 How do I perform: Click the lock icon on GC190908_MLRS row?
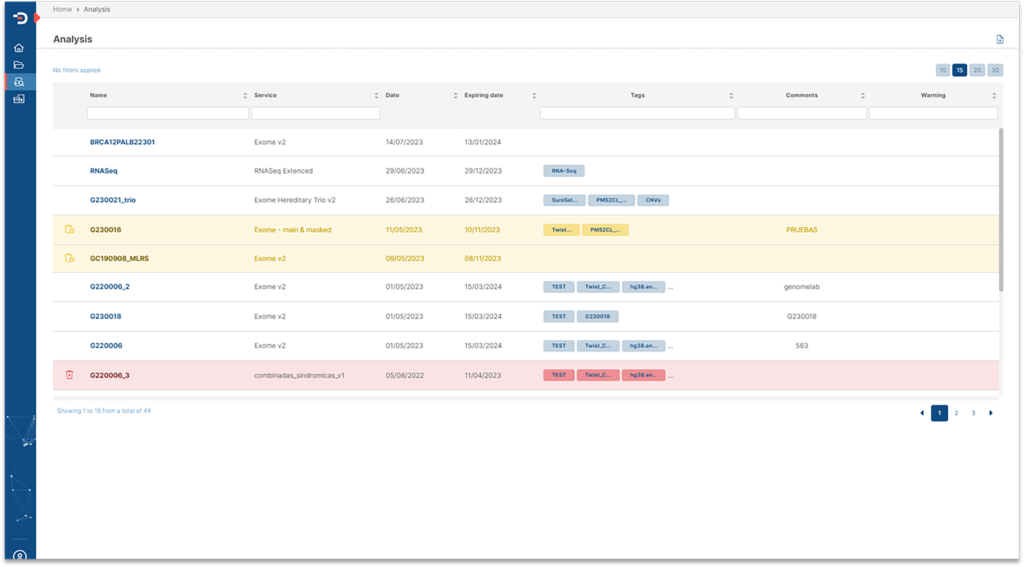coord(69,258)
